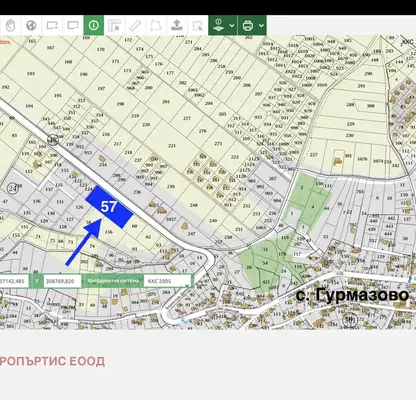Click parcel 201 on the map
The width and height of the screenshot is (416, 400).
(166, 102)
